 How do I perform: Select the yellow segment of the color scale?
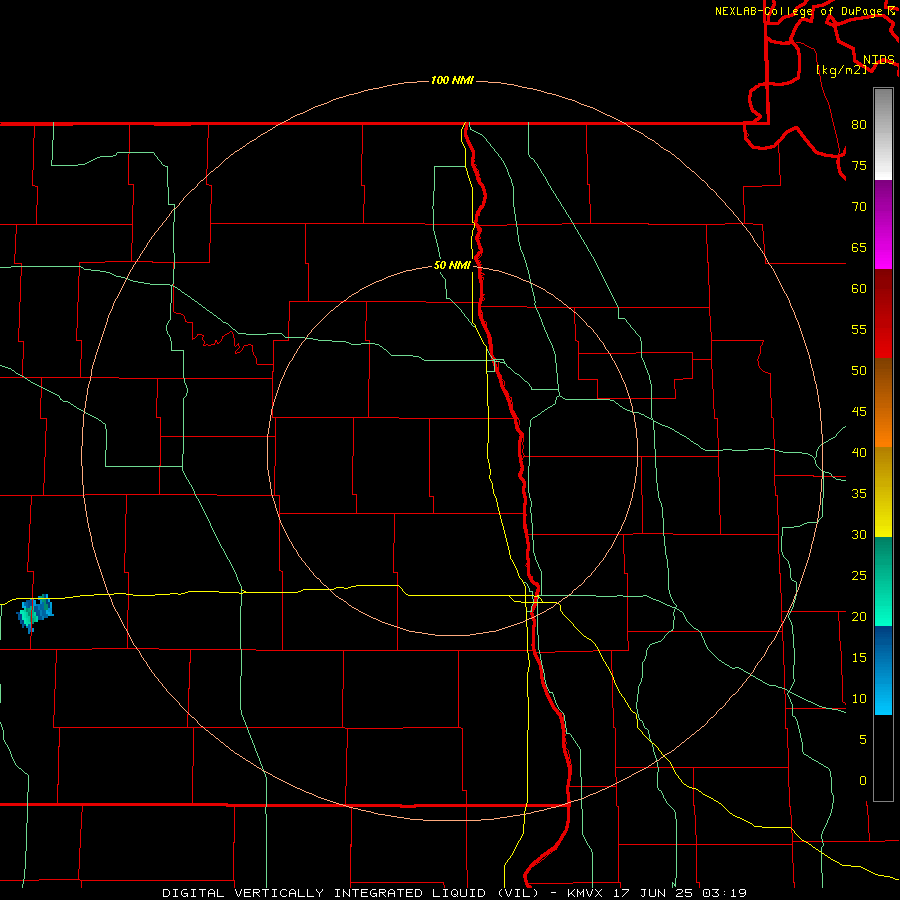click(883, 492)
